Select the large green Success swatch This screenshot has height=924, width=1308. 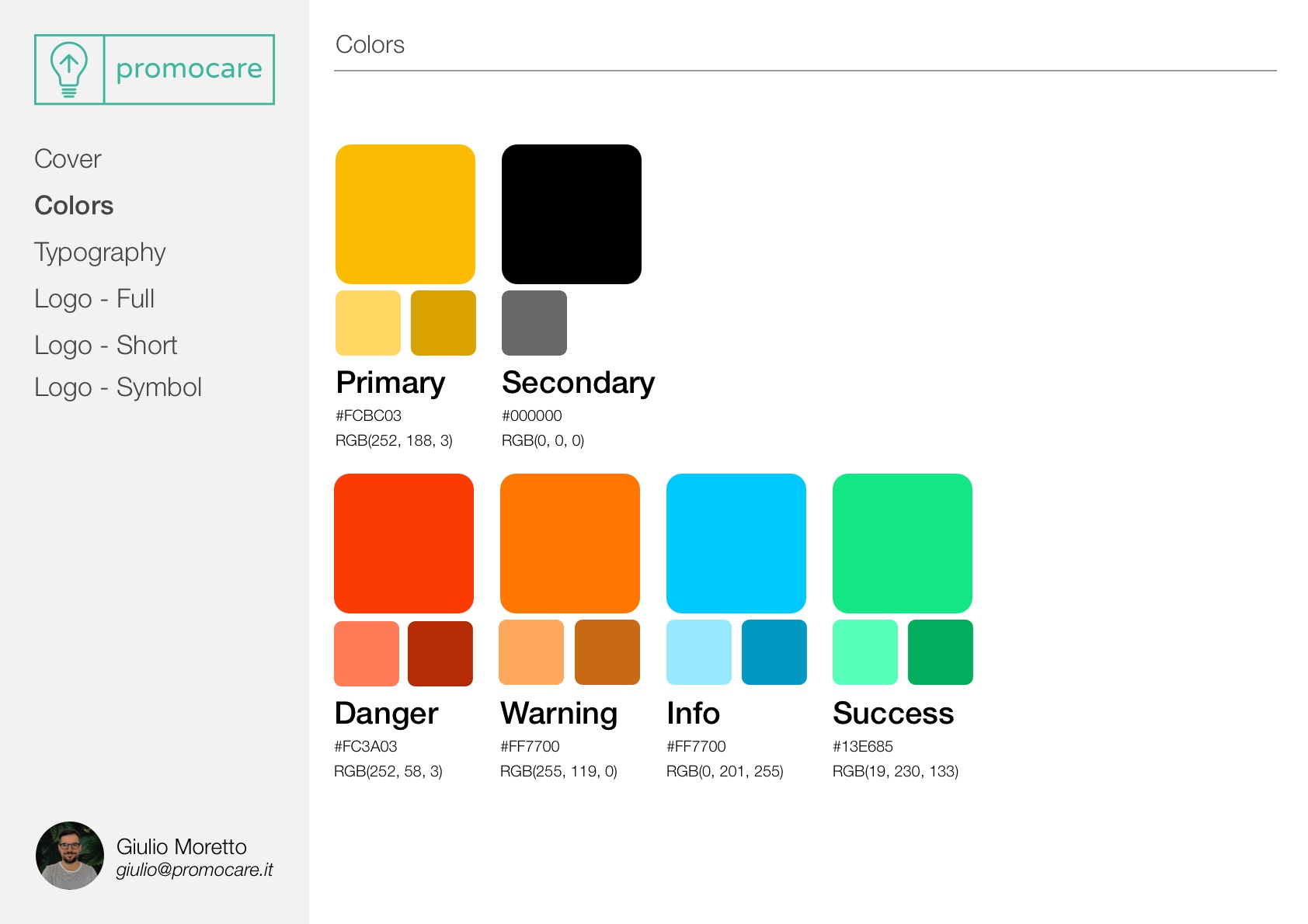(903, 544)
